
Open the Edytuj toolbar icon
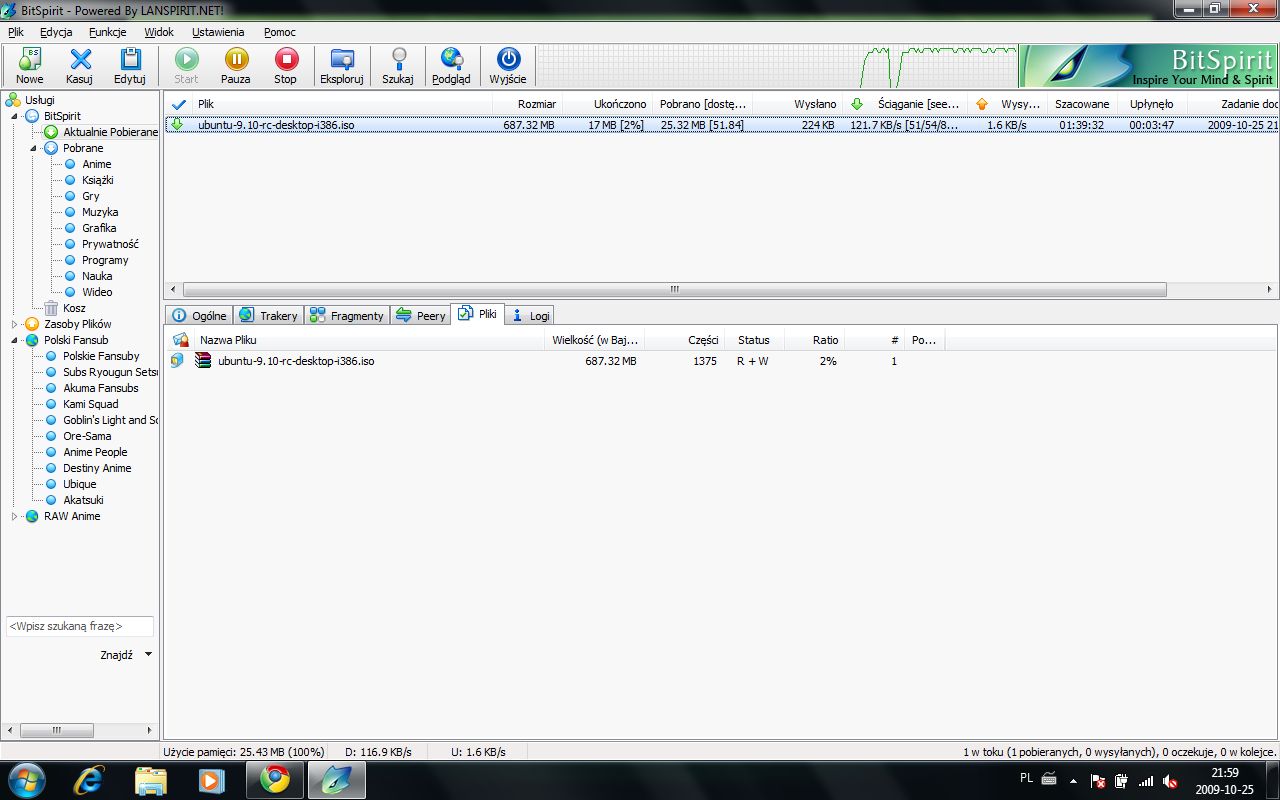tap(130, 59)
